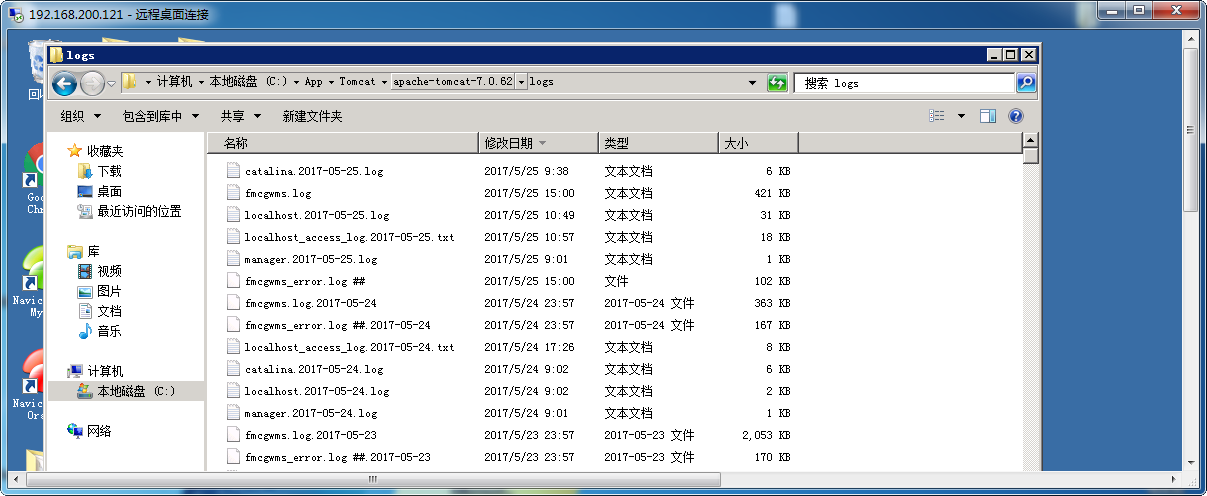The height and width of the screenshot is (496, 1207).
Task: Click remote desktop horizontal scrollbar thumb
Action: [374, 480]
